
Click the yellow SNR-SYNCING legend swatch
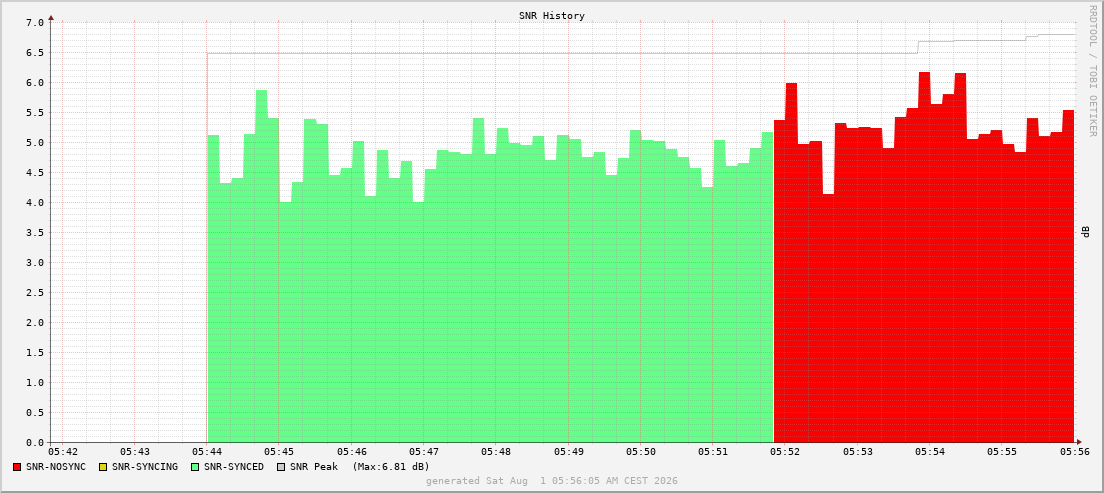[x=103, y=467]
